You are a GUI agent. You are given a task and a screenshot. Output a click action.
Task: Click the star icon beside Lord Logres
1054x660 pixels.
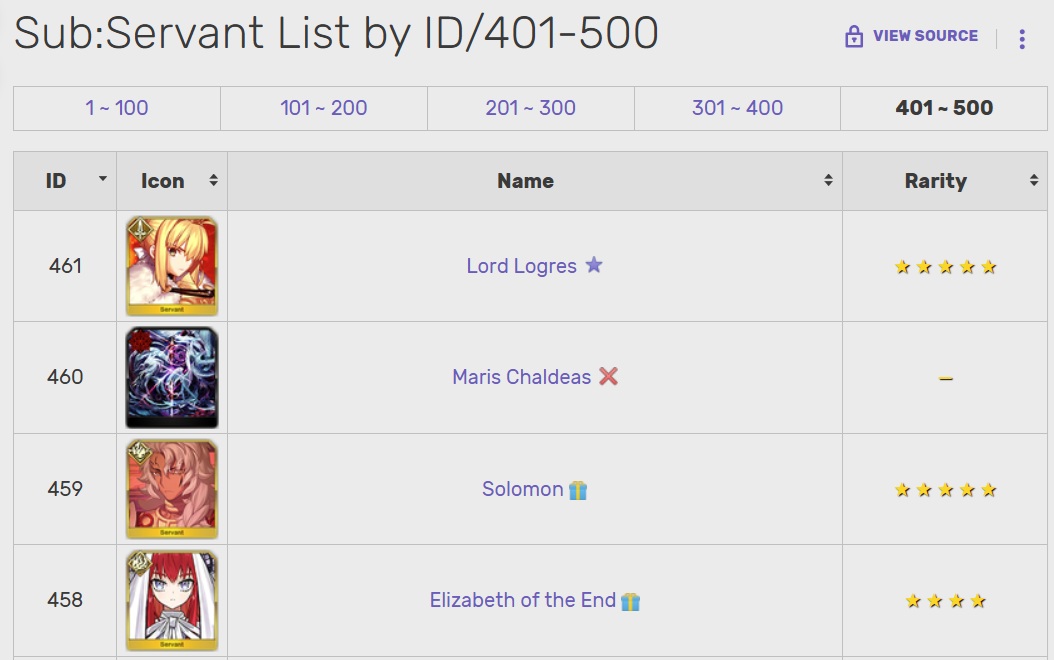point(594,265)
